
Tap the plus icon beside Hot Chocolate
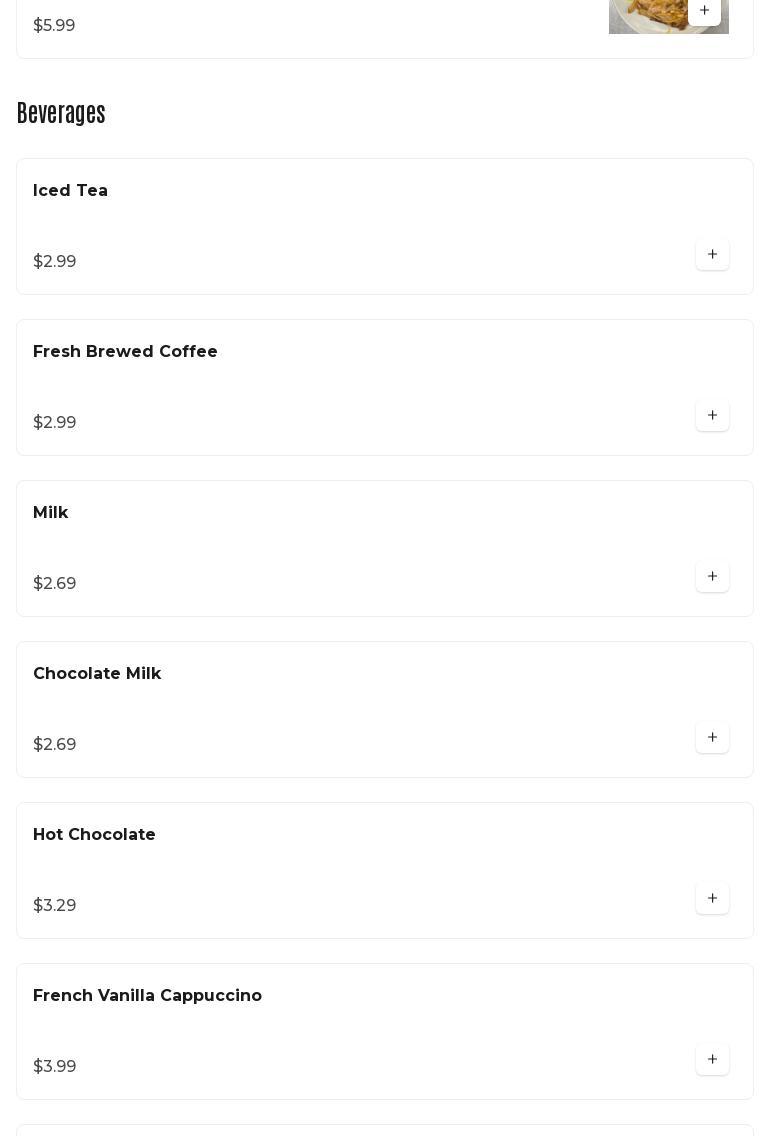click(x=712, y=899)
